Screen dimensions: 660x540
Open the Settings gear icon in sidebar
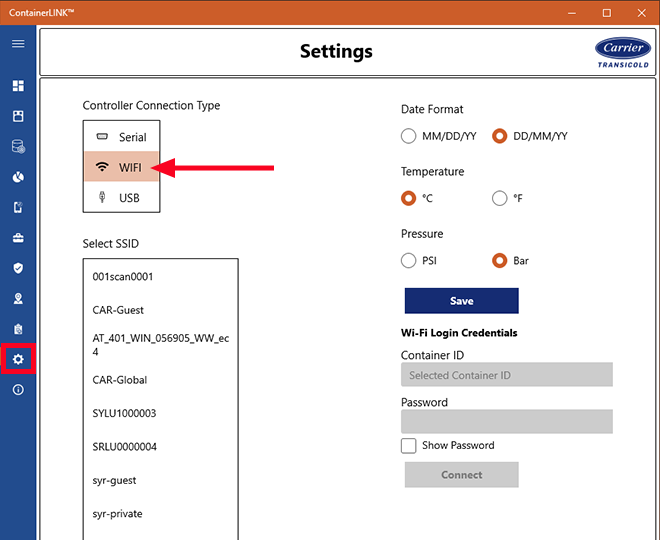coord(18,359)
